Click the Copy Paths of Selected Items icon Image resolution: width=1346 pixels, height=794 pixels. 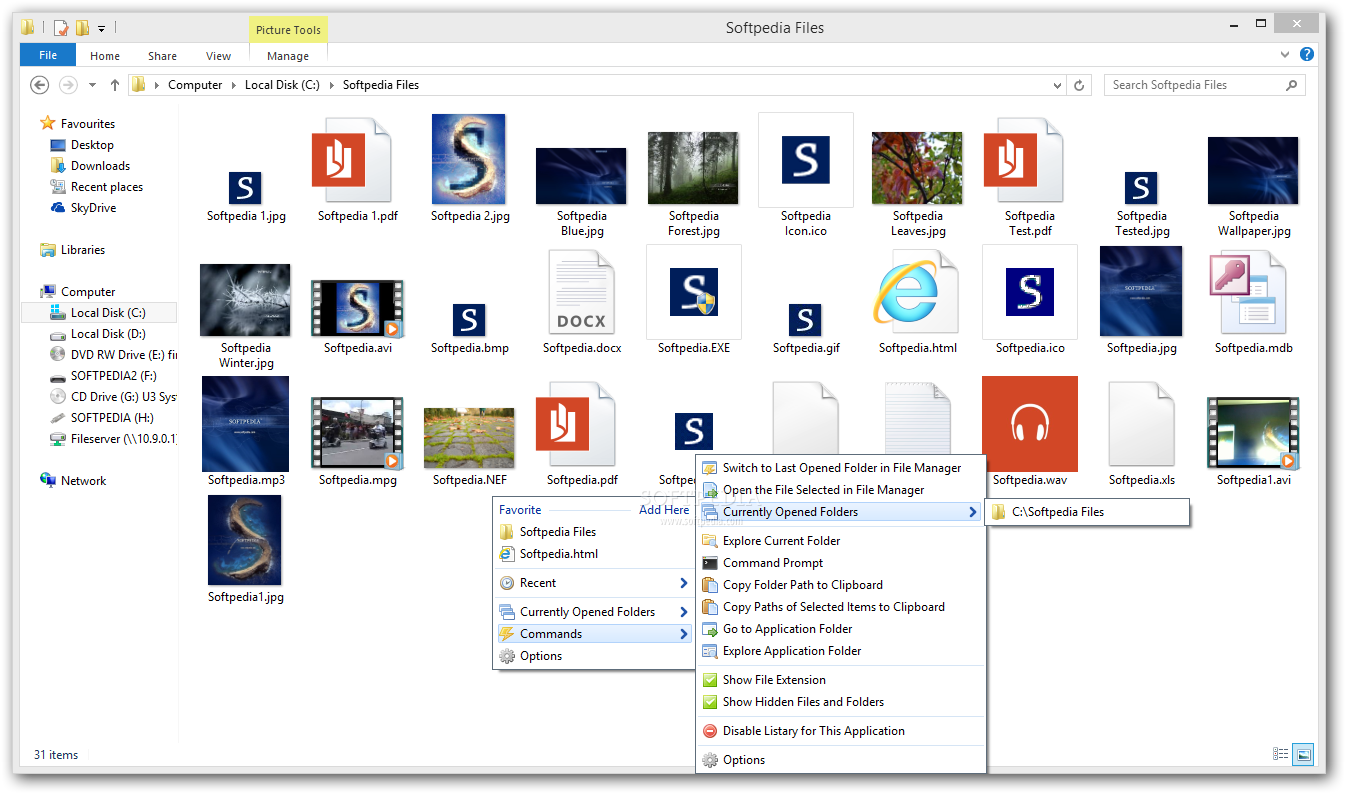[x=710, y=607]
